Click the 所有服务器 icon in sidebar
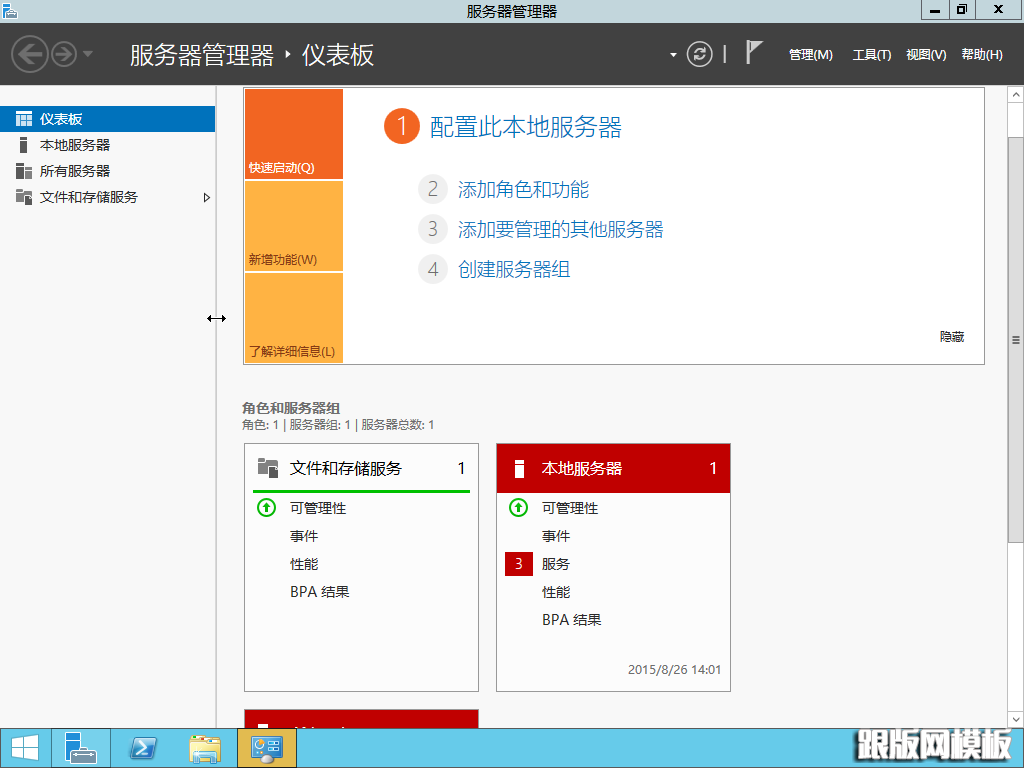The height and width of the screenshot is (768, 1024). coord(24,171)
